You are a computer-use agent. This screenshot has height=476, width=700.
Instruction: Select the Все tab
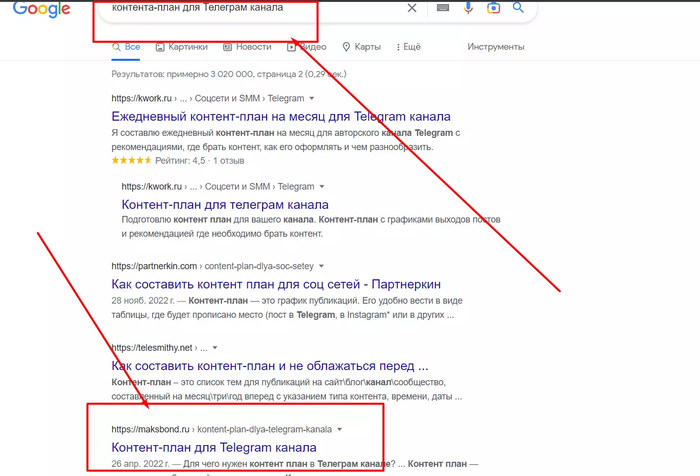pyautogui.click(x=126, y=47)
